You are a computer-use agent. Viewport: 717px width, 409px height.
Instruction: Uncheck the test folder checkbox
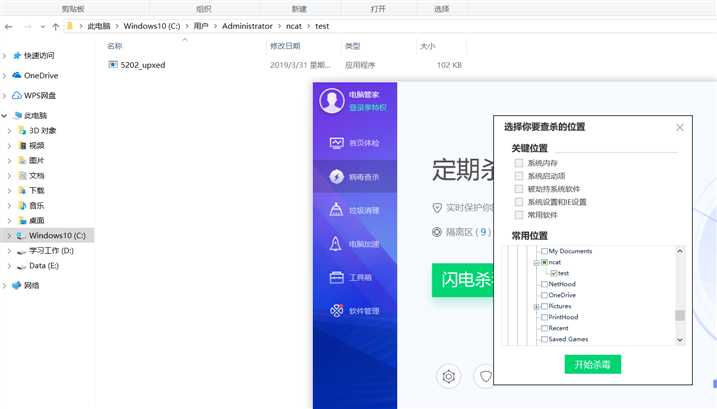(x=553, y=273)
